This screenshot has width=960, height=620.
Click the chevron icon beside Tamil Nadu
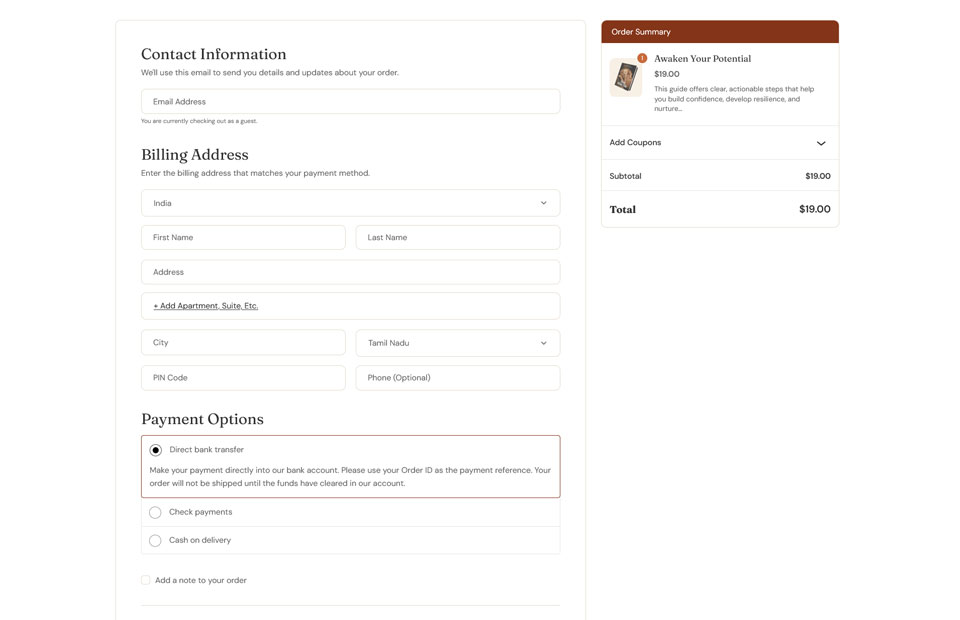(x=545, y=342)
